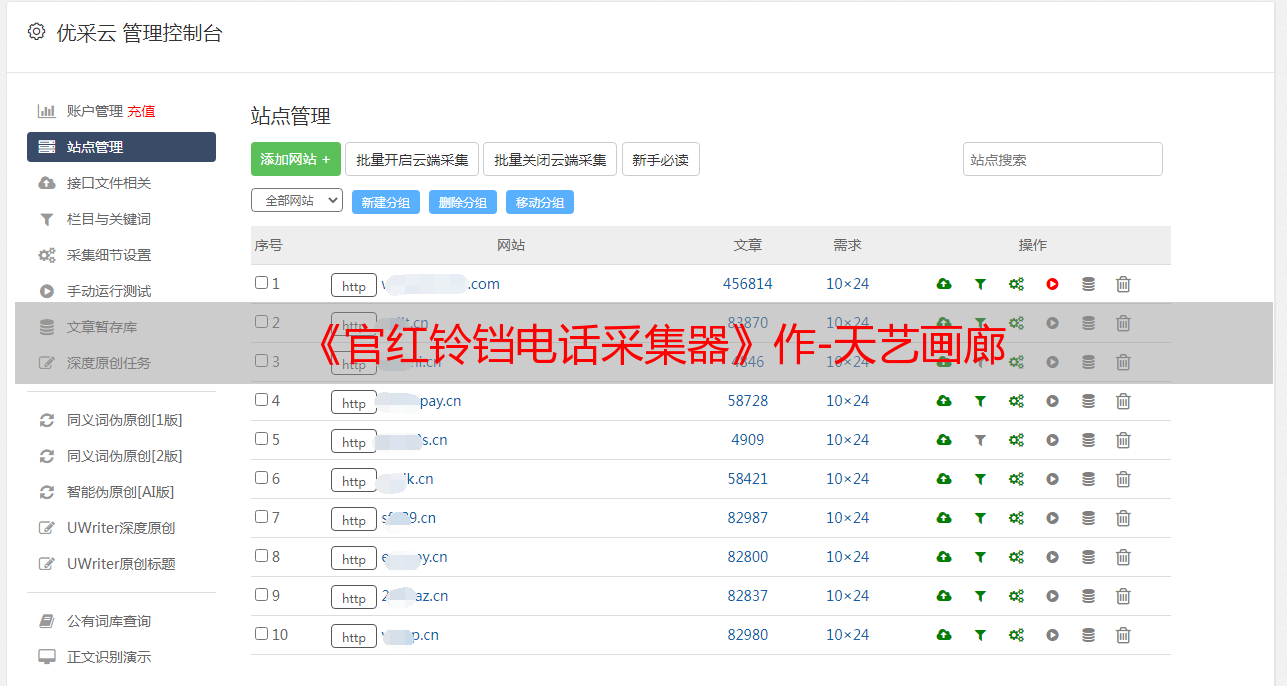Screen dimensions: 1287x686
Task: Click the 移动分组 button
Action: pos(540,202)
